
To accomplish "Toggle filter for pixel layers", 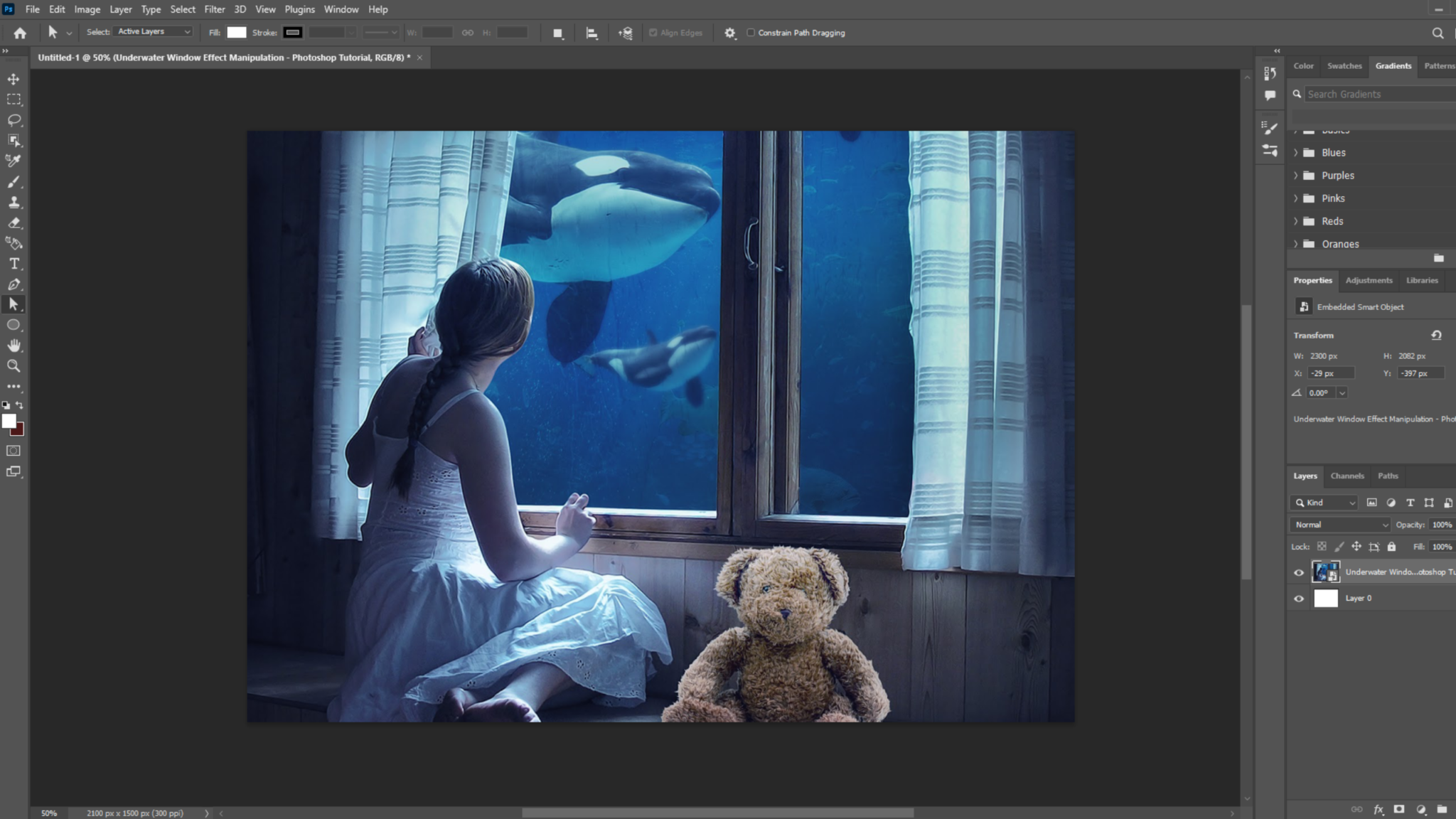I will click(x=1372, y=503).
